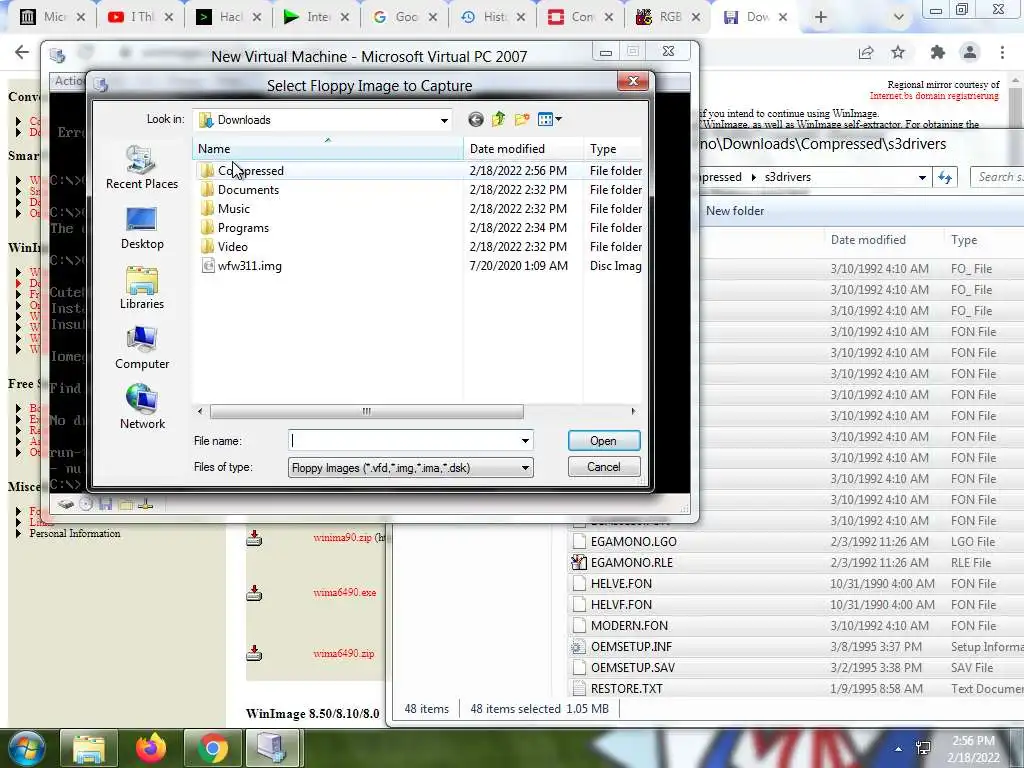Show hidden tray icons arrow
1024x768 pixels.
point(899,749)
